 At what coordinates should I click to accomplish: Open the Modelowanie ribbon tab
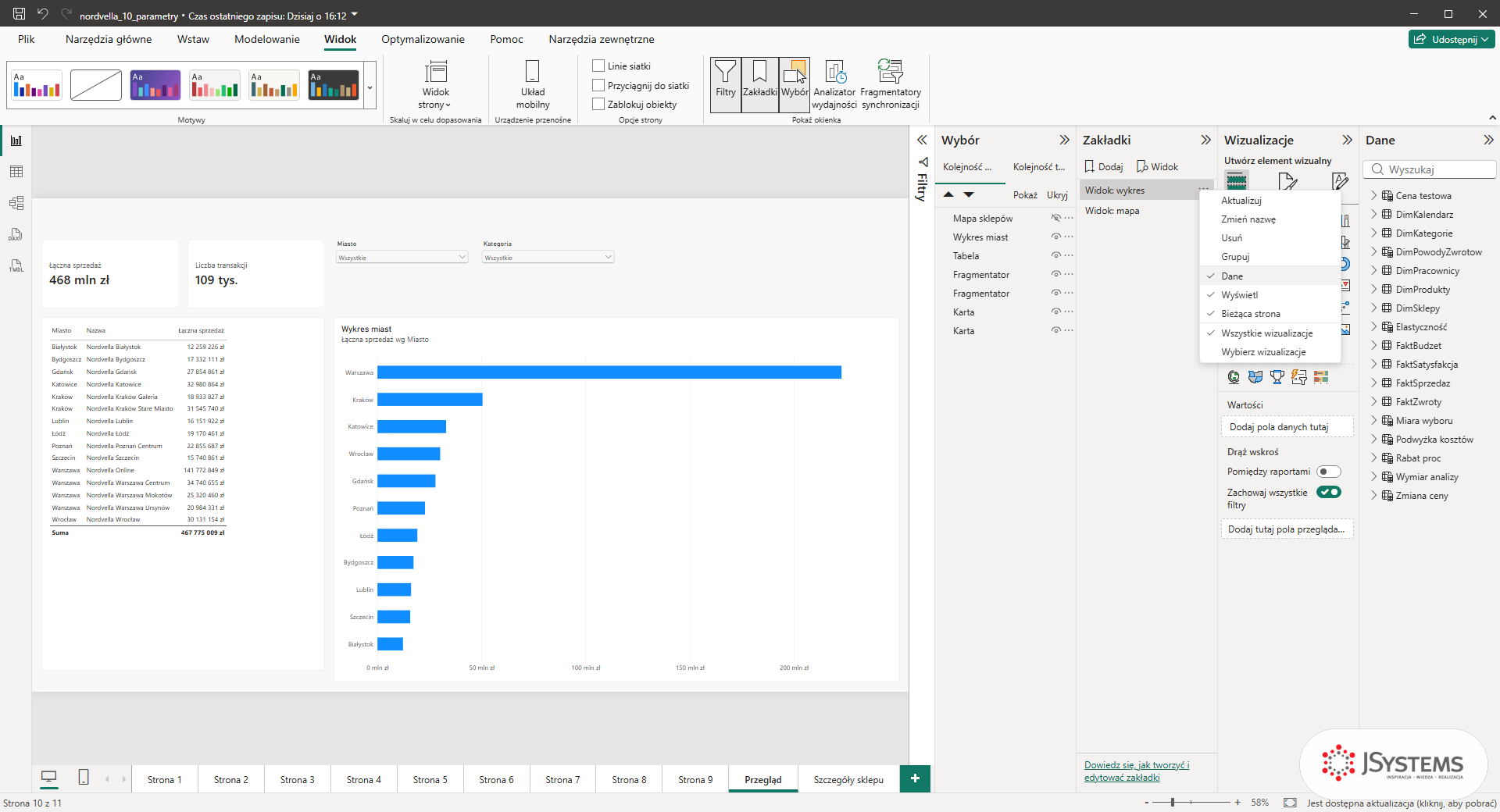click(x=266, y=39)
